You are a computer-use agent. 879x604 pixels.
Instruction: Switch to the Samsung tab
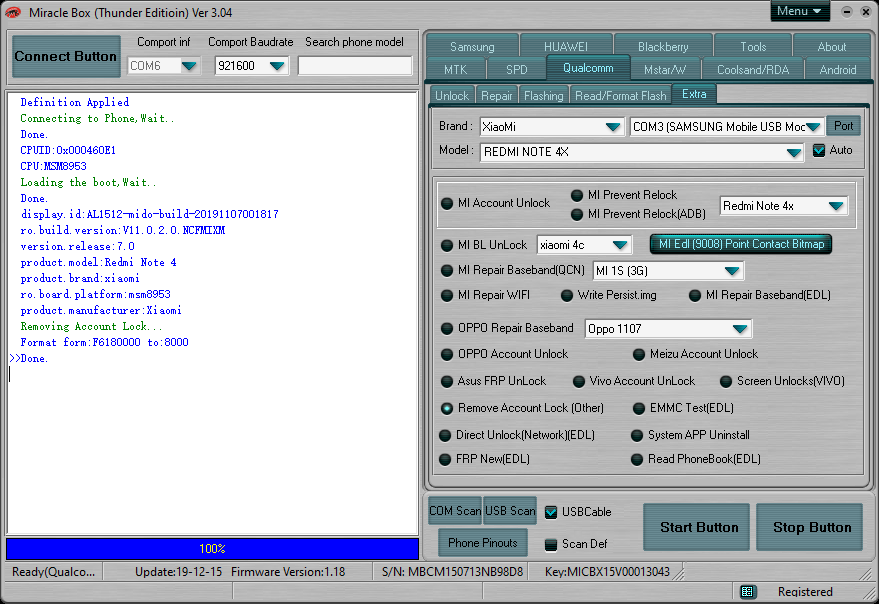[472, 47]
